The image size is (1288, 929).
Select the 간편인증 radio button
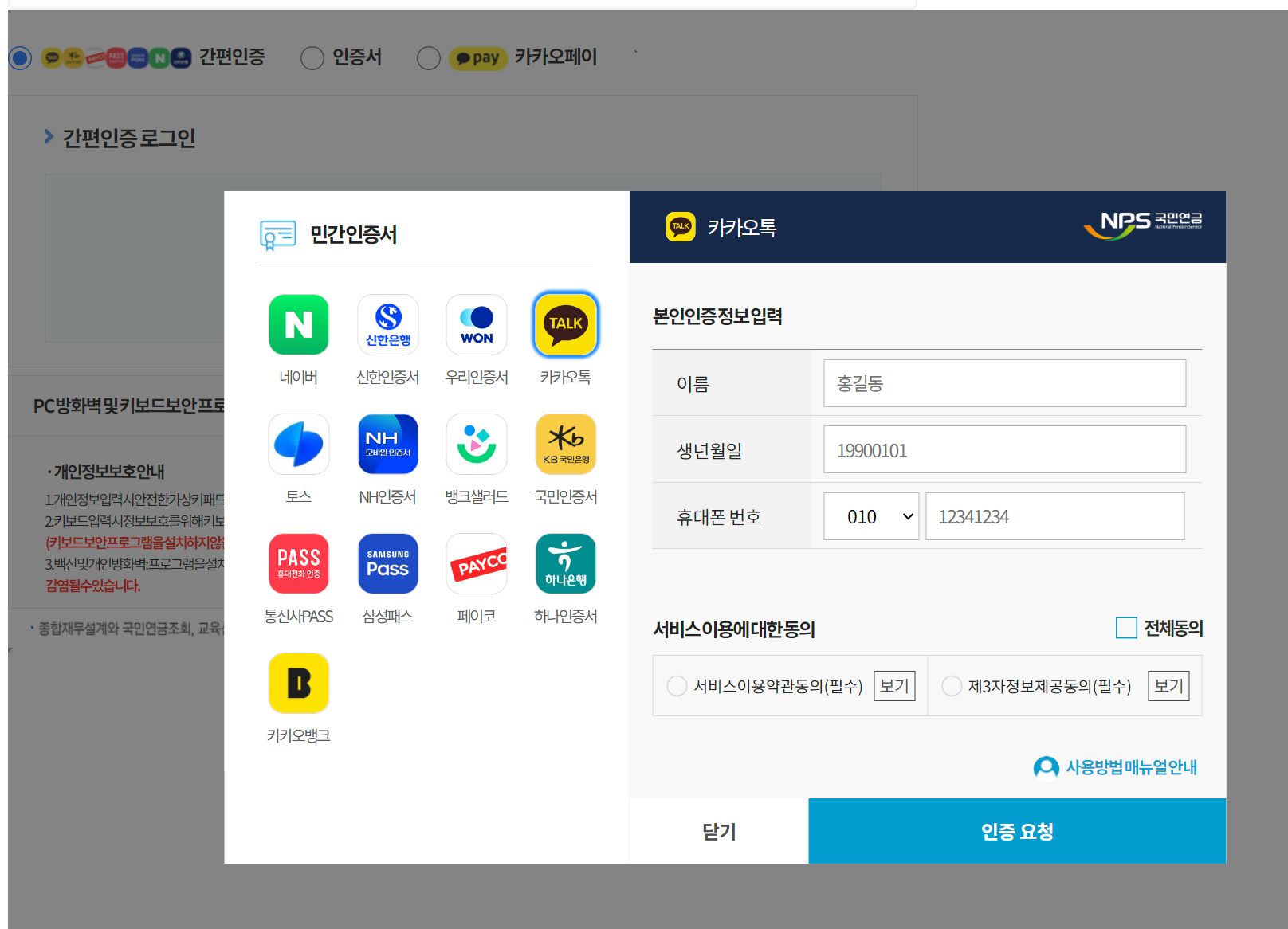click(20, 57)
